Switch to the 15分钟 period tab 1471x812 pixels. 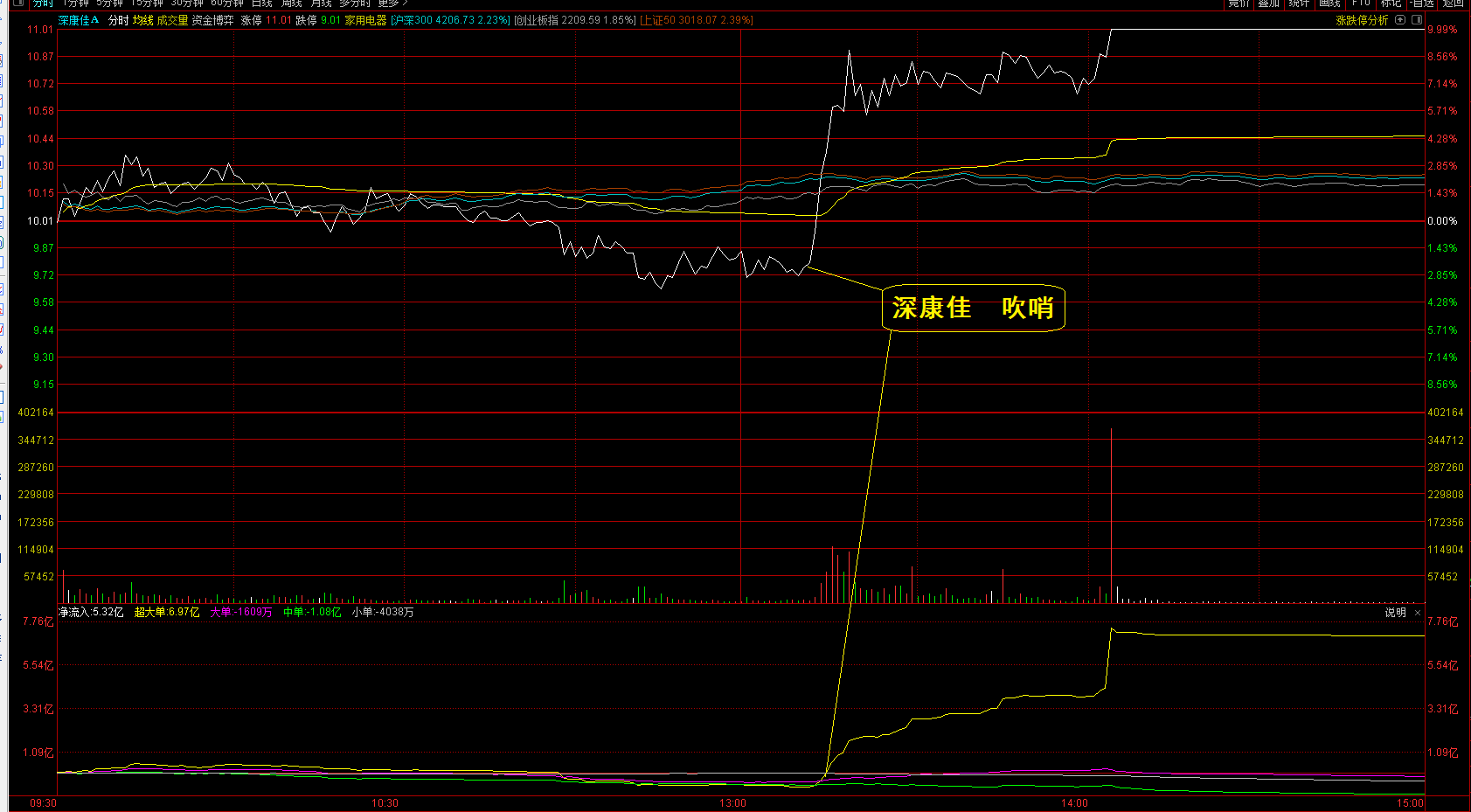click(x=147, y=3)
